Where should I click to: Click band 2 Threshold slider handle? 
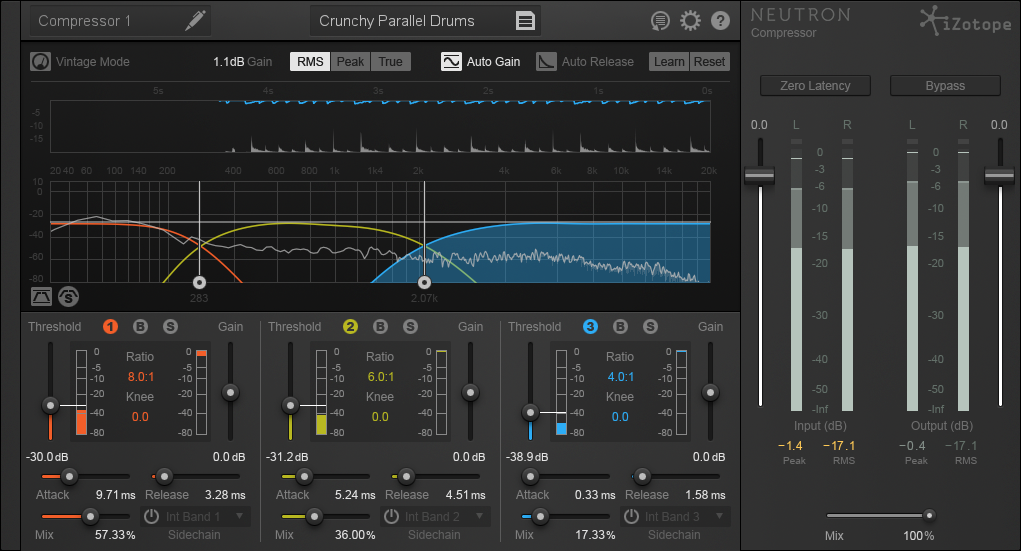290,406
